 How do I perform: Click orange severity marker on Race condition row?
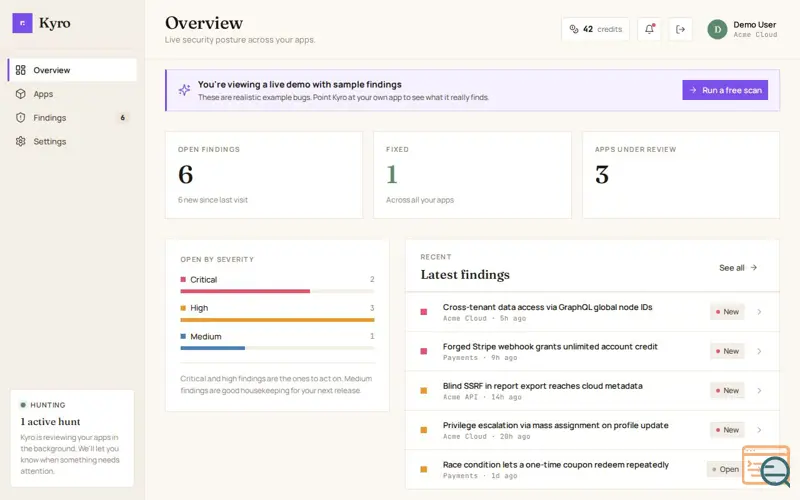point(423,469)
